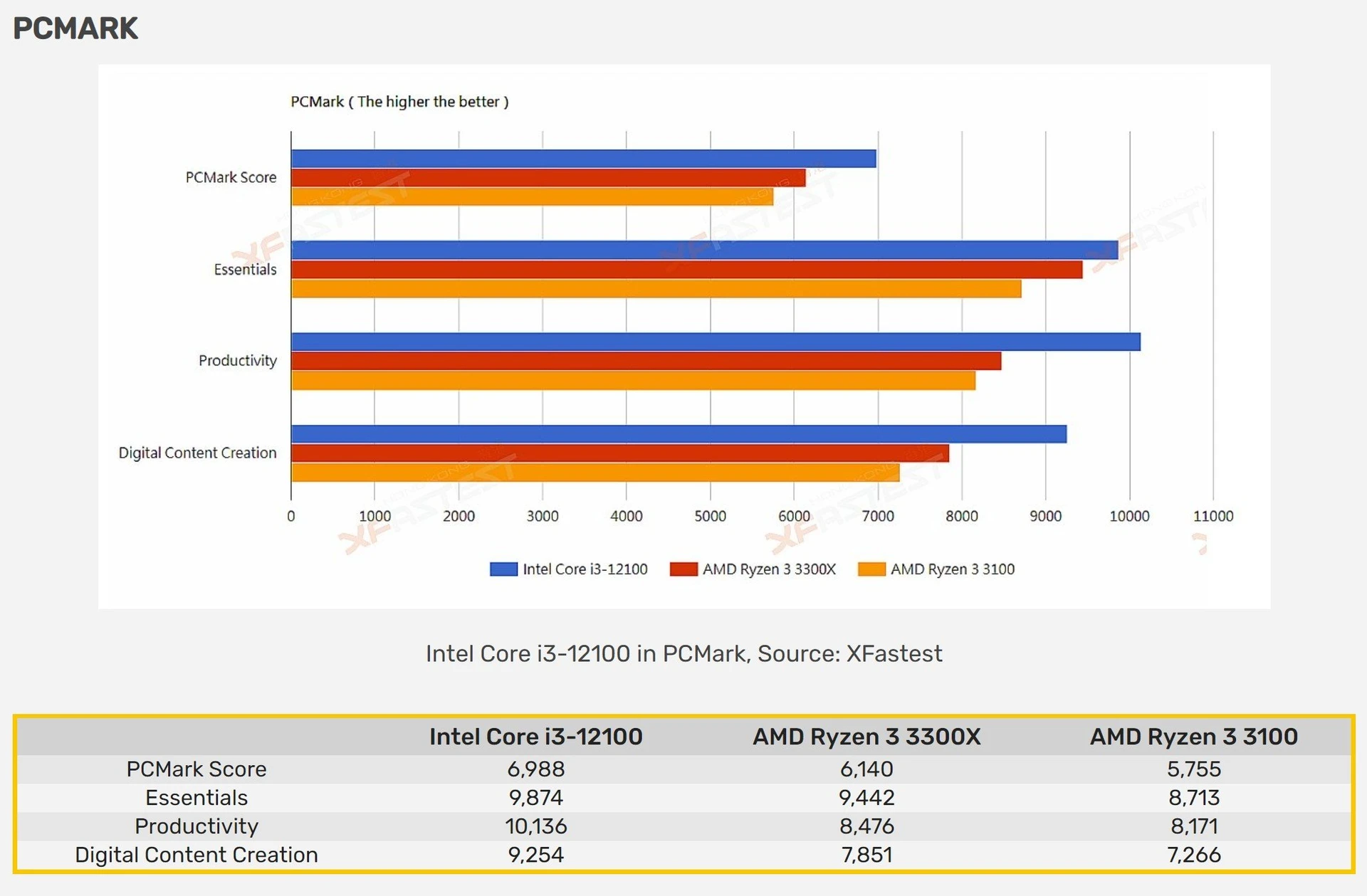Click the 'AMD Ryzen 3 3100' table column header
1367x896 pixels.
[1194, 737]
